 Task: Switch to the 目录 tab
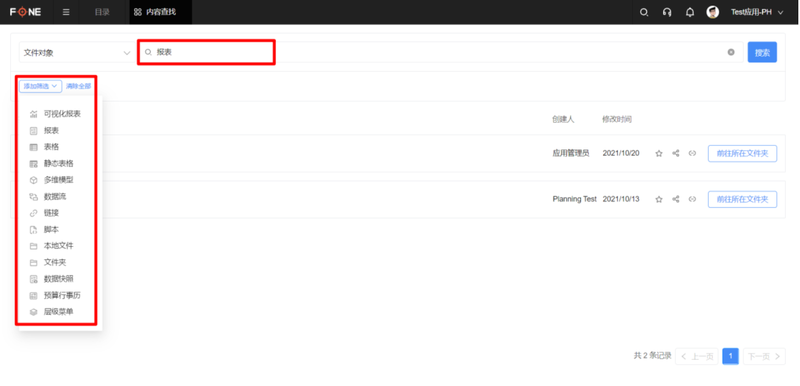click(102, 12)
